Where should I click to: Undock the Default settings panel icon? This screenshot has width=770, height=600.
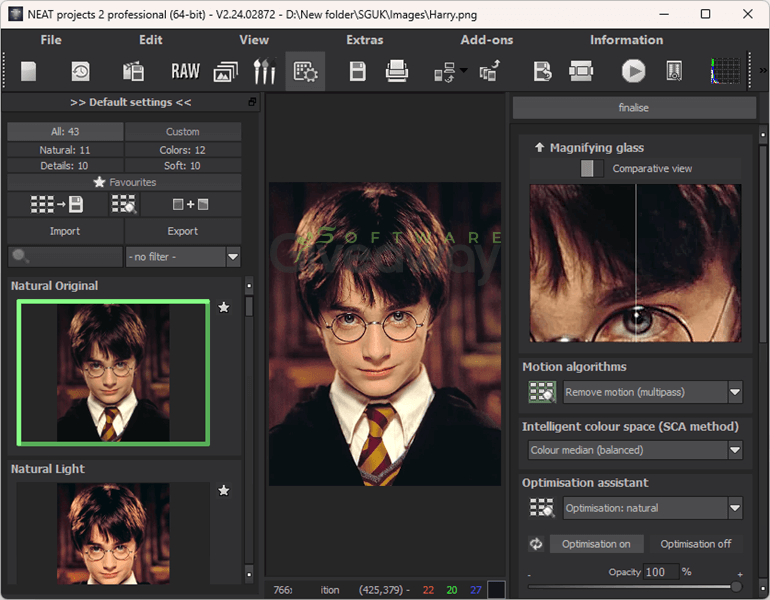point(252,102)
